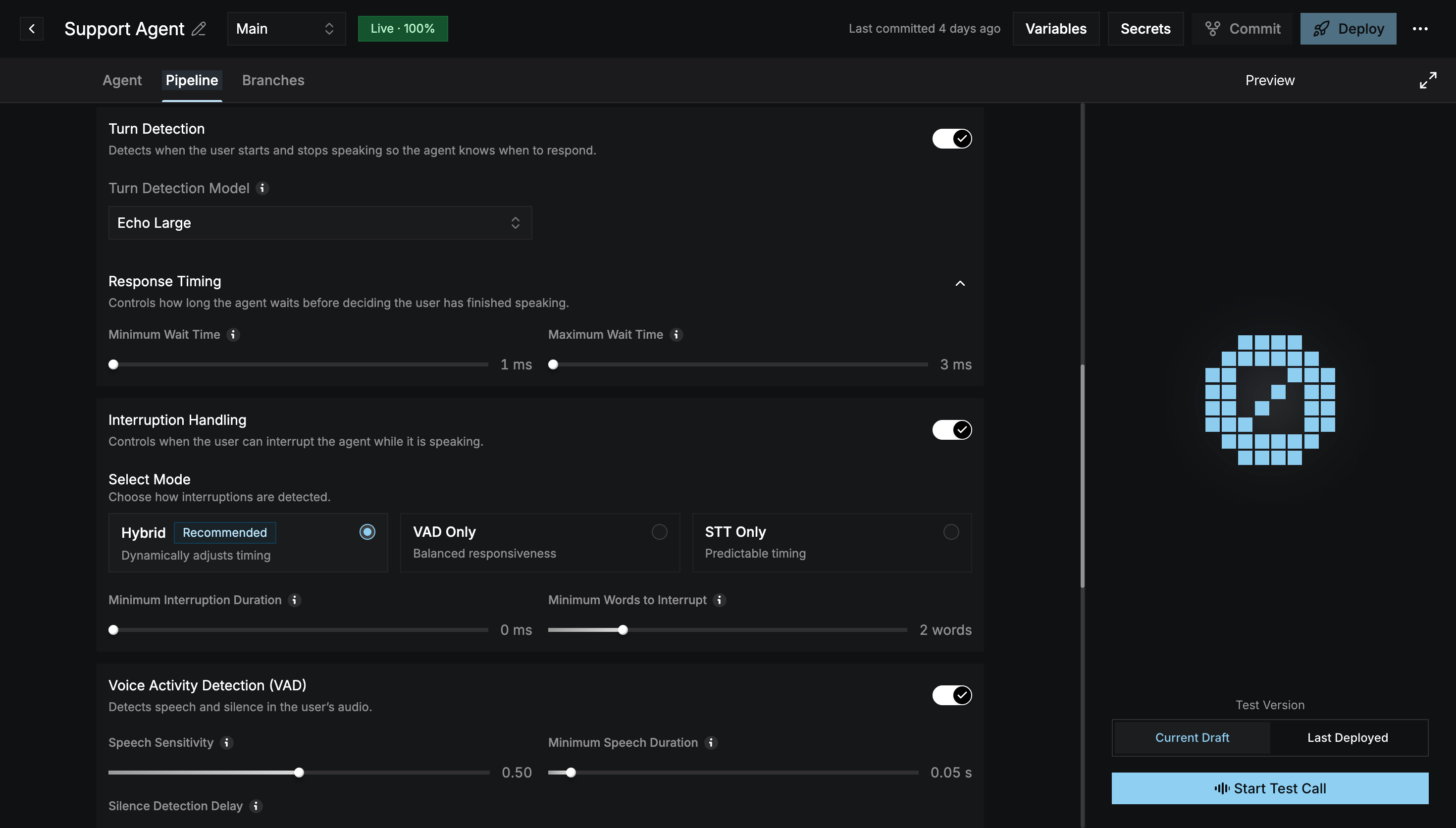Viewport: 1456px width, 828px height.
Task: Open the three-dot more options menu
Action: pyautogui.click(x=1420, y=28)
